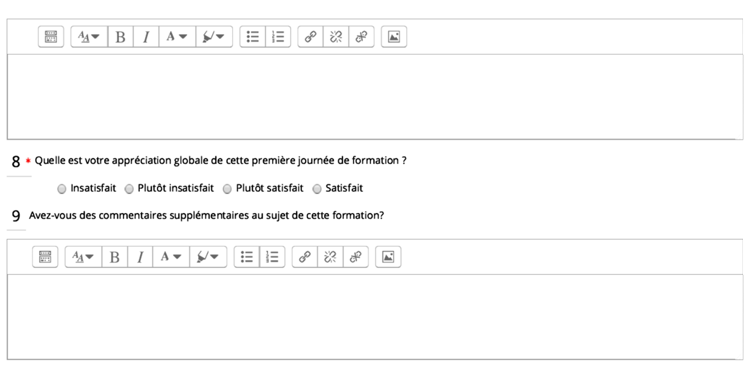Select the Plutôt insatisfait radio option

click(x=129, y=189)
